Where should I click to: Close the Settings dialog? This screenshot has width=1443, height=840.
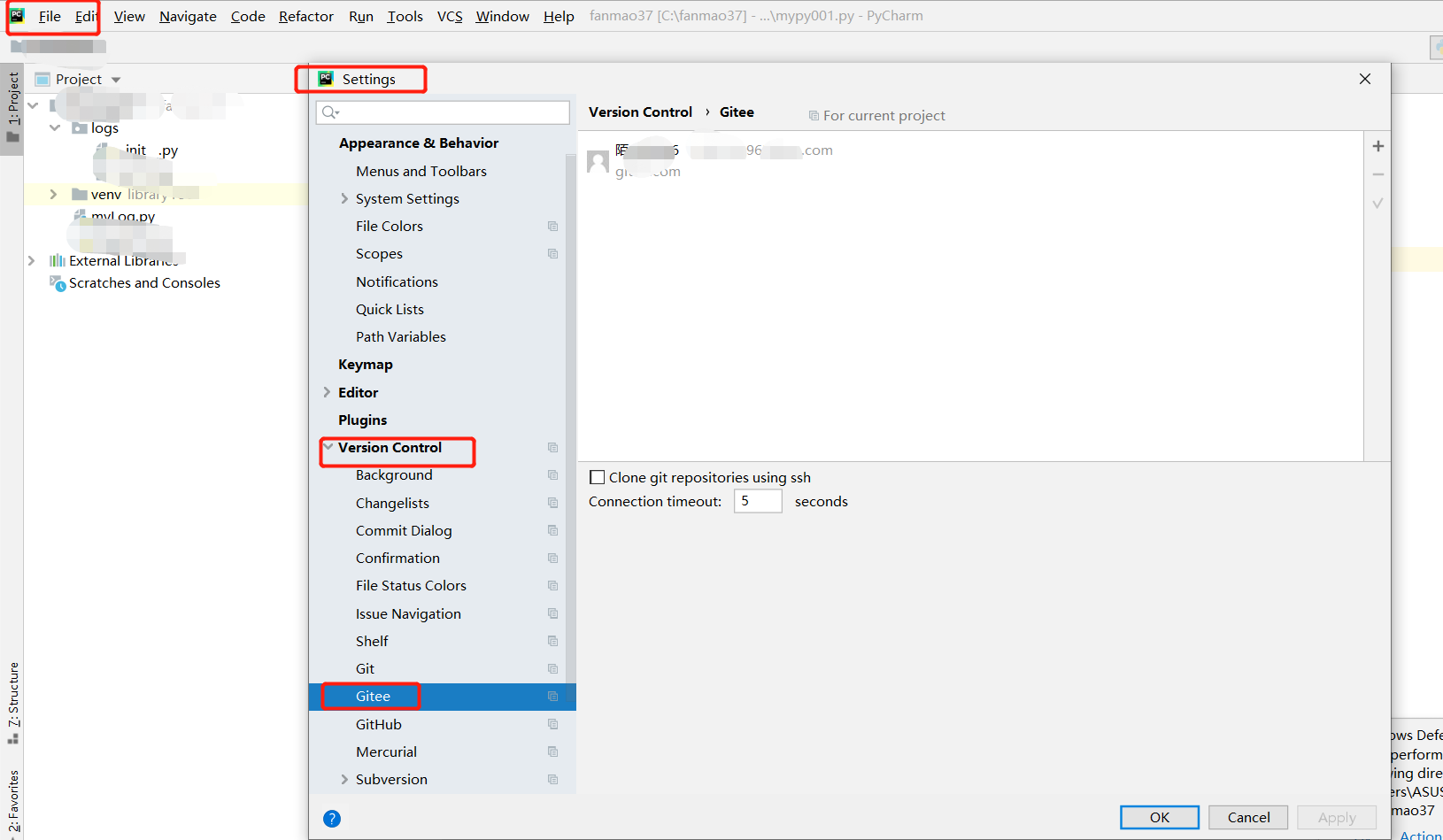[x=1365, y=79]
